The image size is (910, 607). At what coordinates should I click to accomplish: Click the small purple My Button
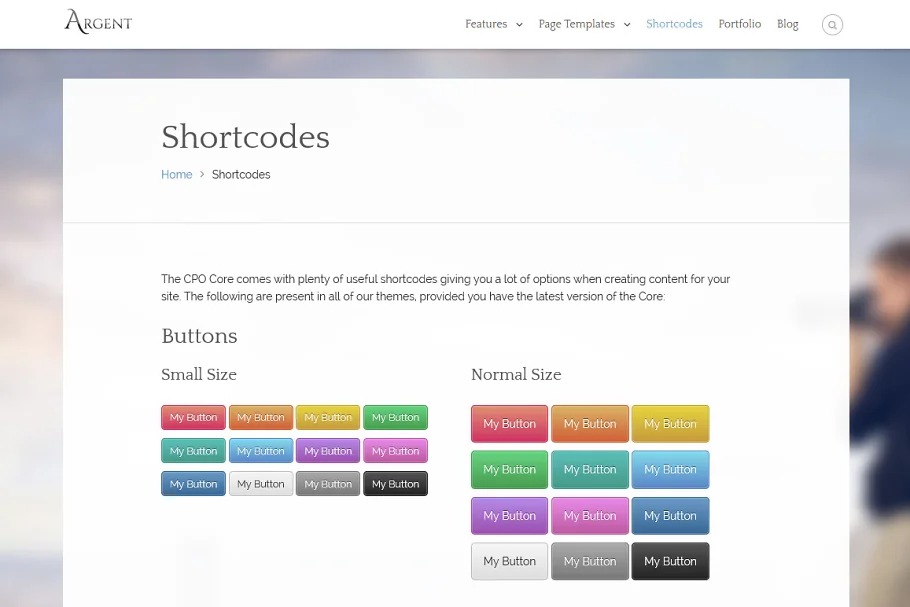pos(328,451)
